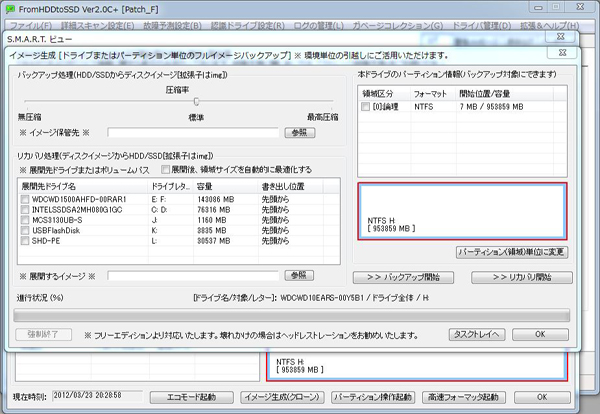
Task: Click the 展開先ドライブ名 column header
Action: 83,186
